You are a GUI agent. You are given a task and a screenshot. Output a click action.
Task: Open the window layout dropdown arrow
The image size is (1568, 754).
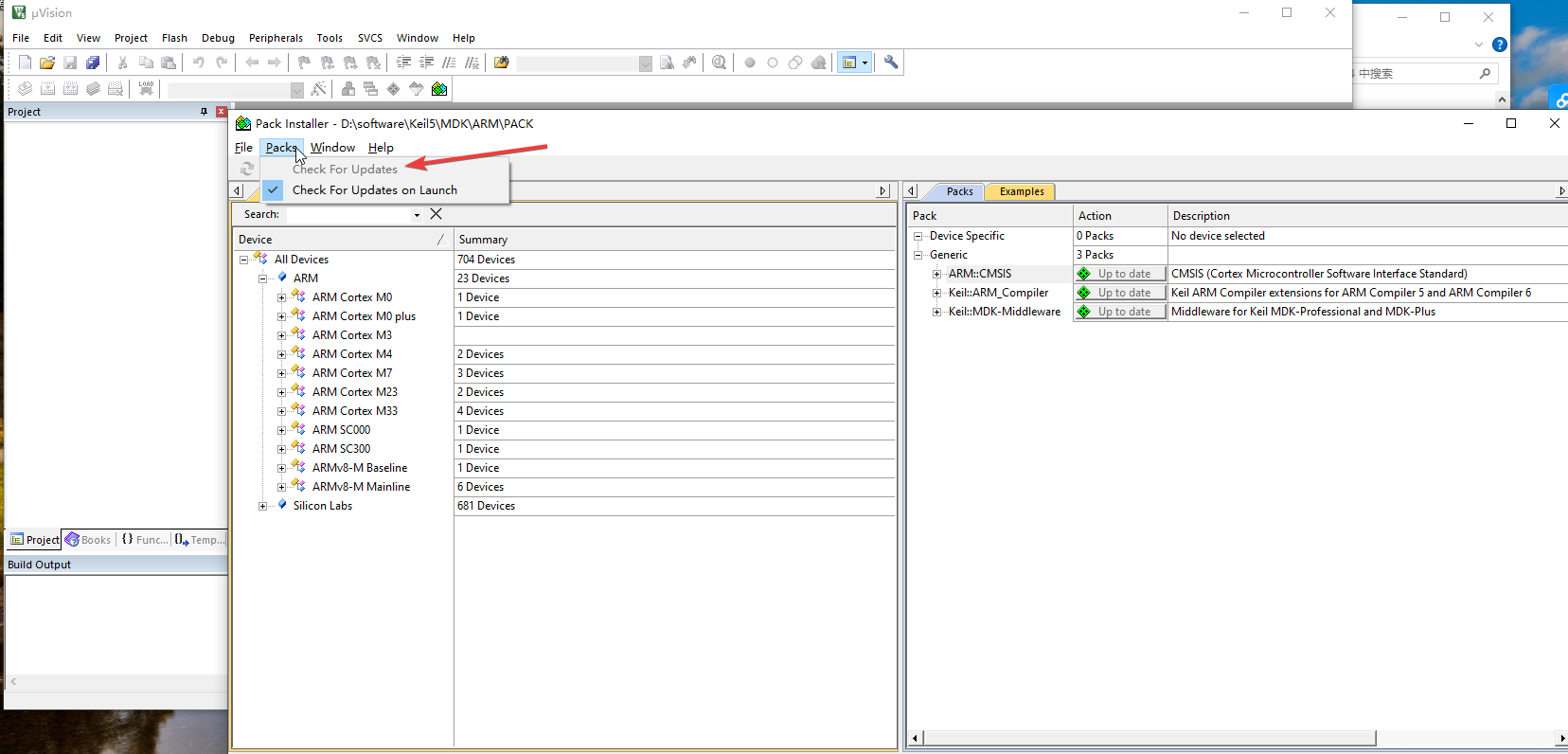(x=864, y=63)
